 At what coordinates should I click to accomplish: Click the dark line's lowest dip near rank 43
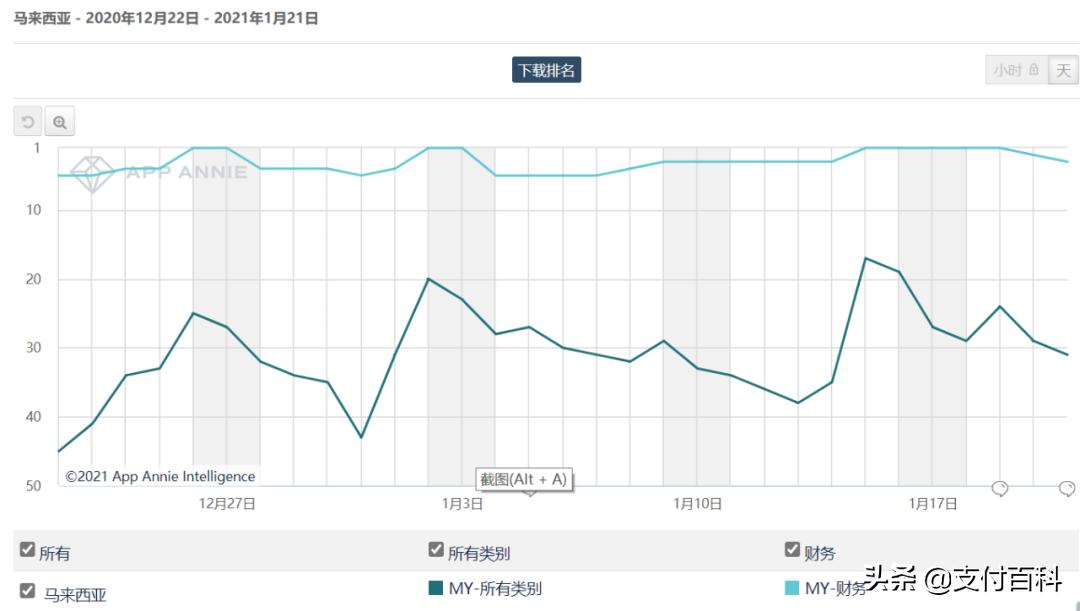click(361, 437)
